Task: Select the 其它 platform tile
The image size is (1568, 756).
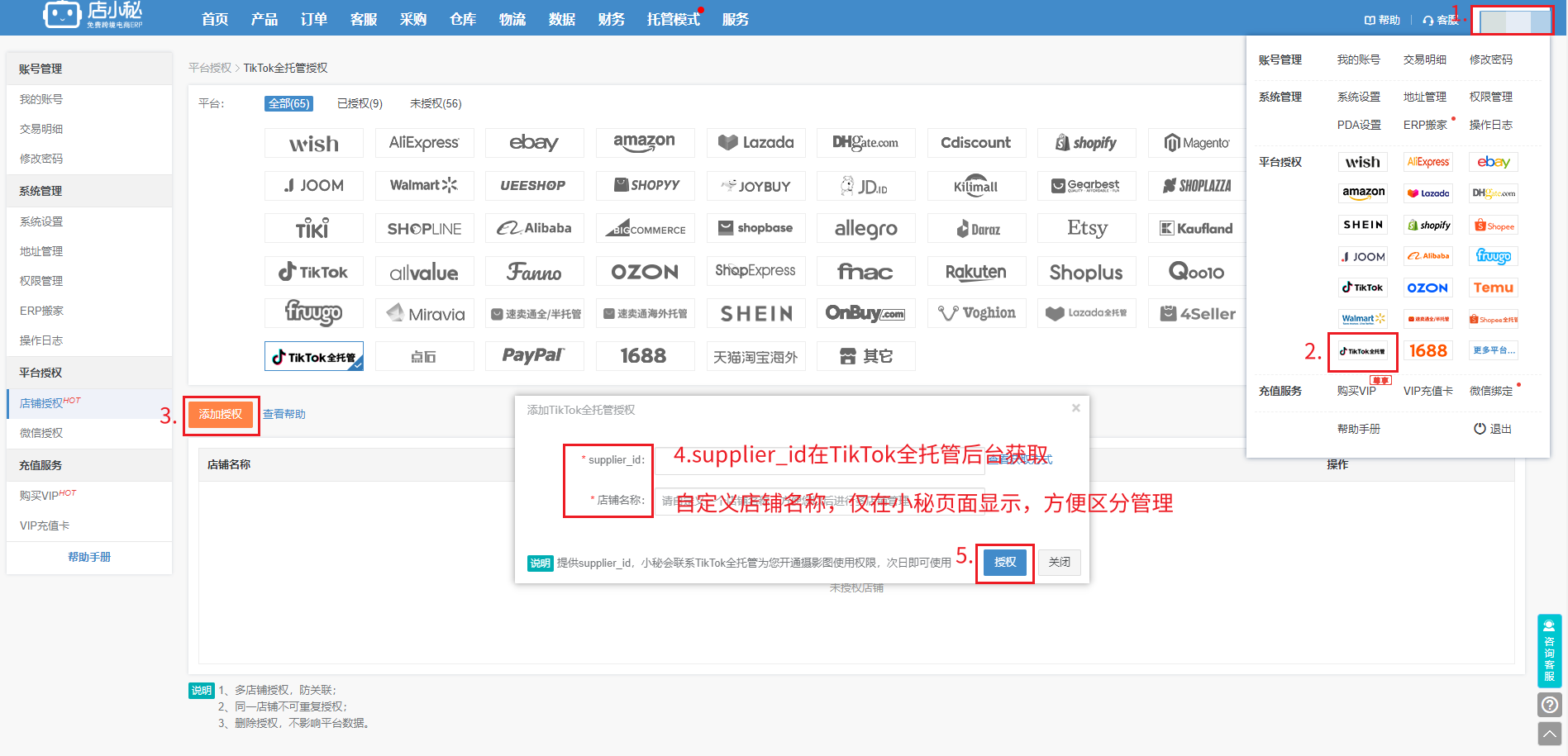Action: coord(865,356)
